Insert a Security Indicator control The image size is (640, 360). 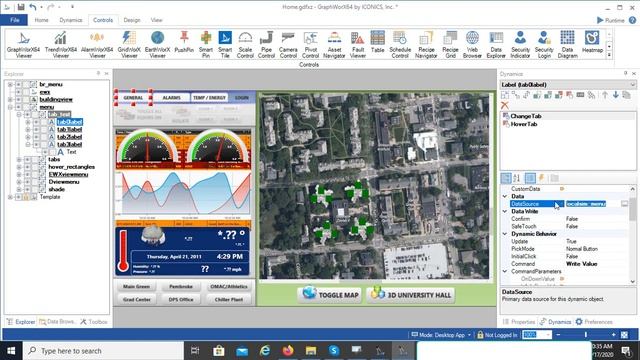click(x=520, y=44)
